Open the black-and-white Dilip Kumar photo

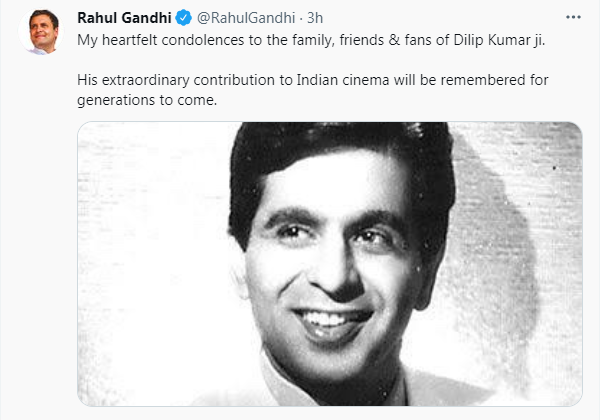pos(329,264)
